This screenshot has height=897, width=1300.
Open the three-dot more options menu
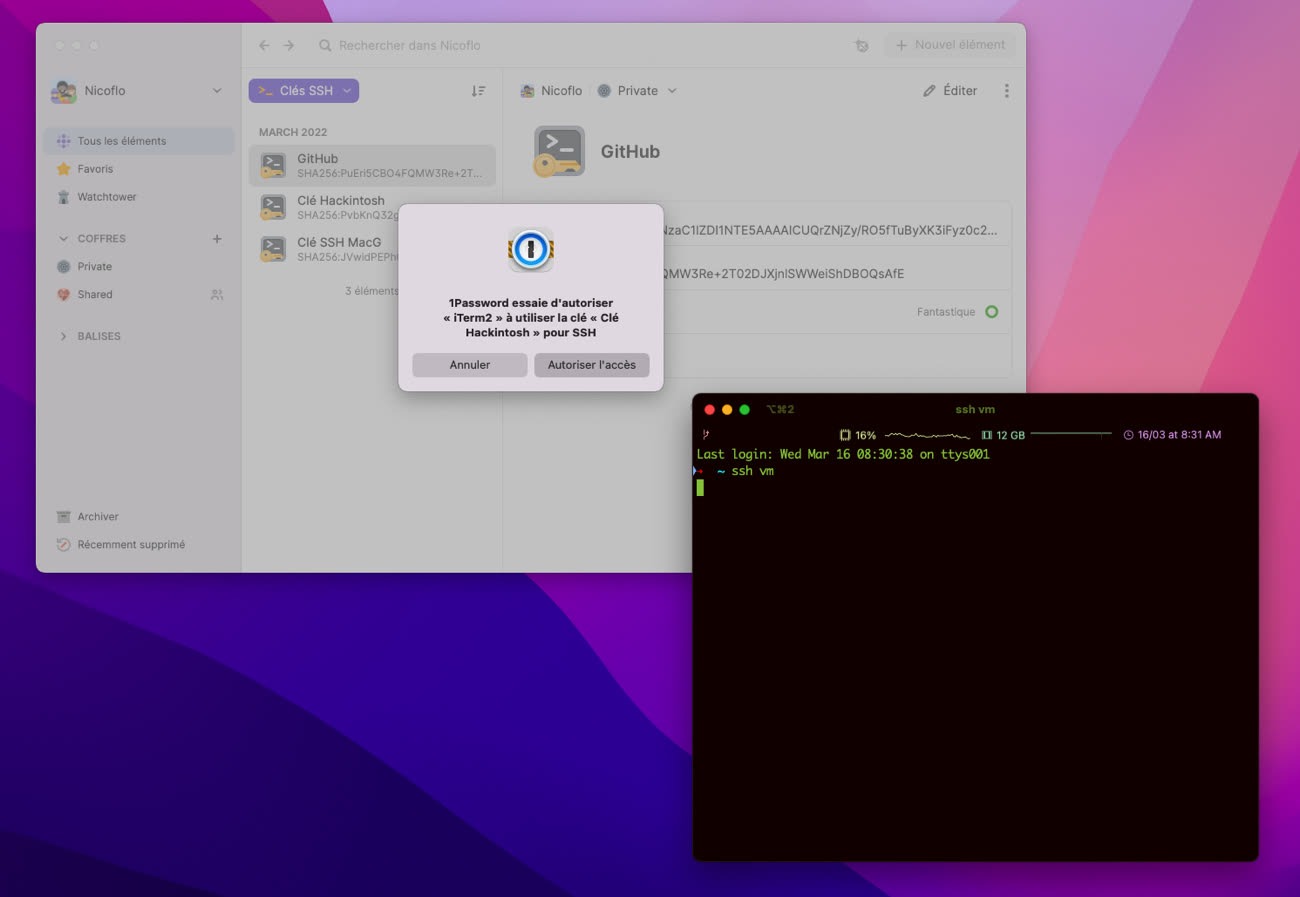click(x=1006, y=91)
